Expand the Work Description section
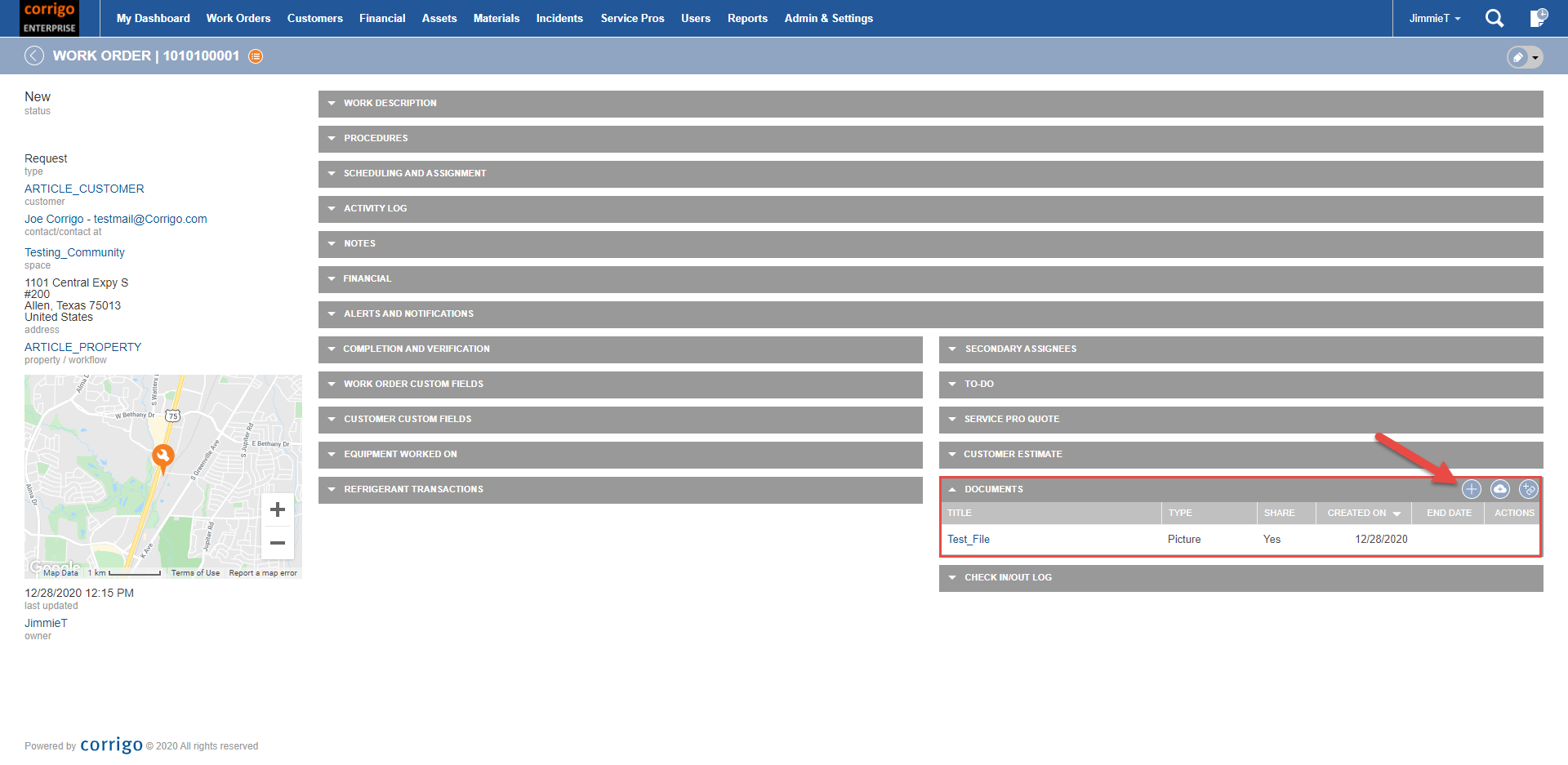The width and height of the screenshot is (1568, 765). [x=931, y=104]
